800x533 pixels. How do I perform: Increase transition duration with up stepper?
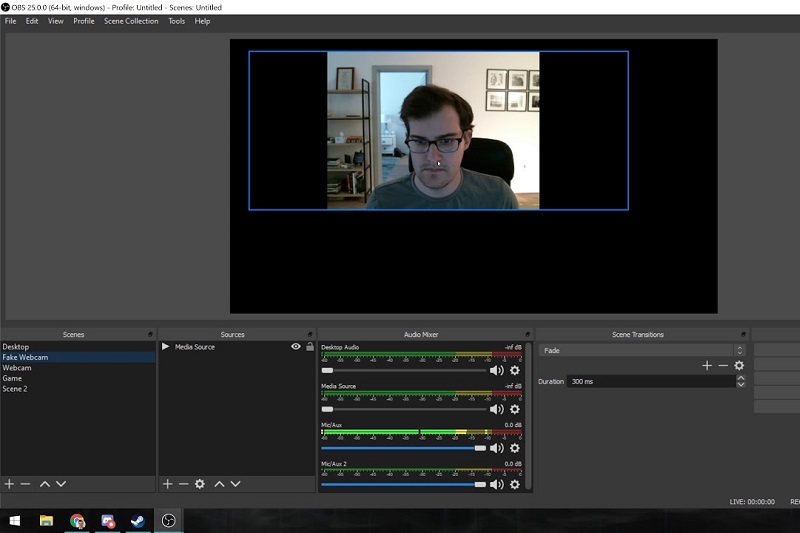click(x=741, y=378)
